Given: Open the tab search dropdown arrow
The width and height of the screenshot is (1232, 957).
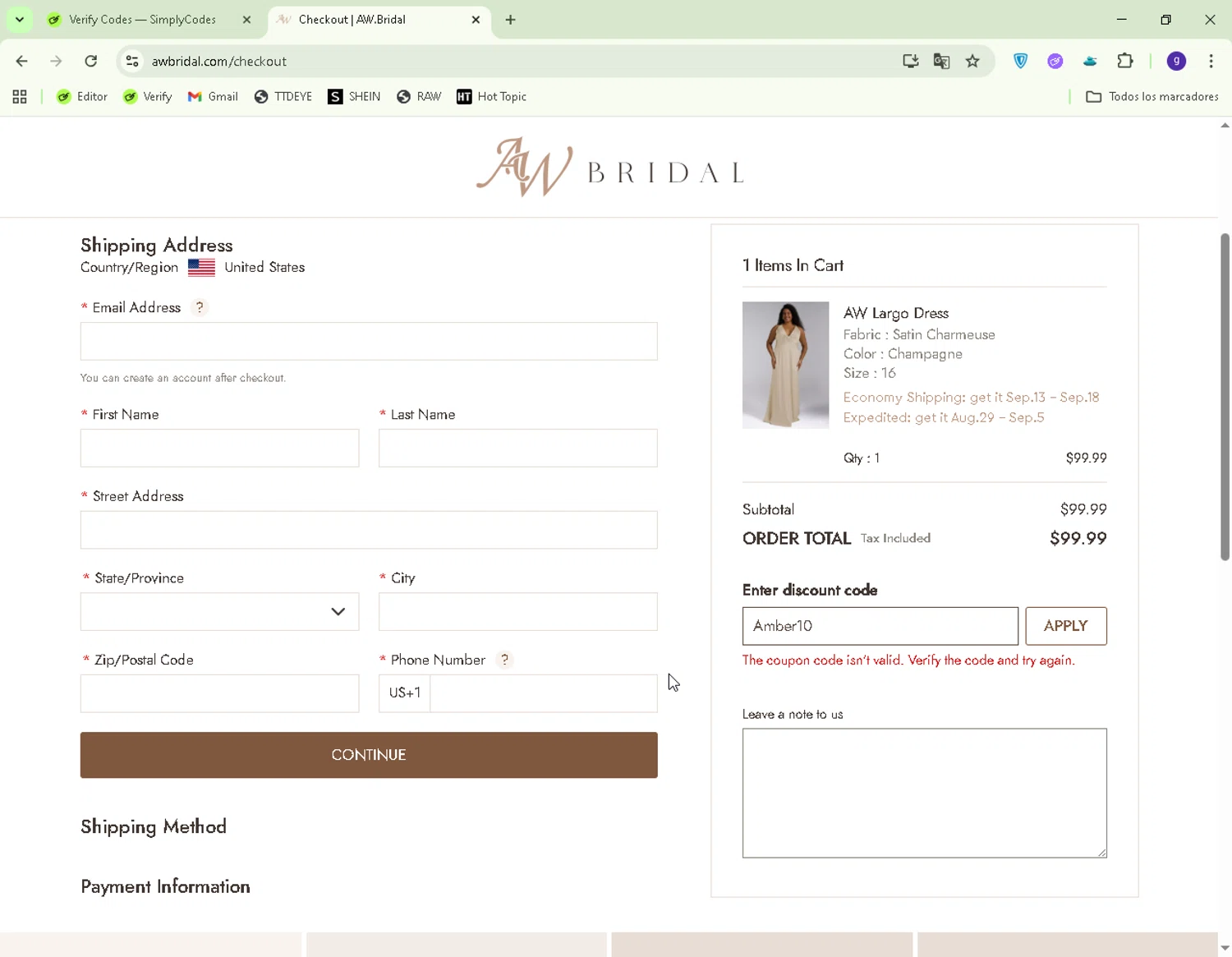Looking at the screenshot, I should click(x=20, y=20).
